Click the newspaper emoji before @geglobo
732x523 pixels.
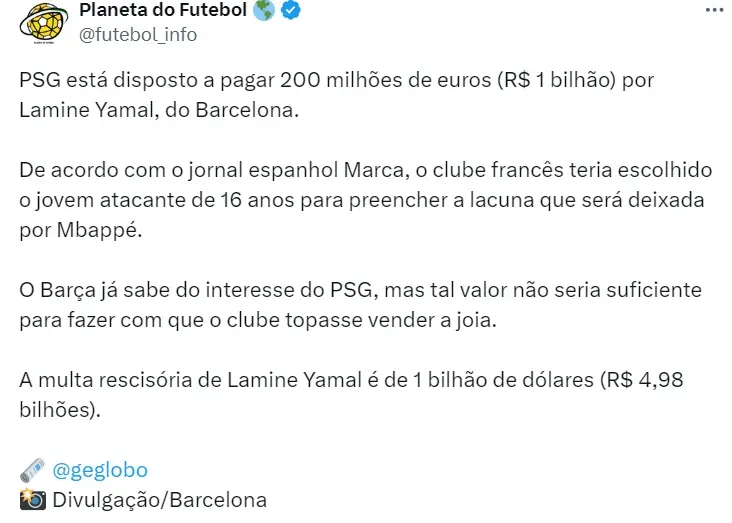(x=30, y=469)
